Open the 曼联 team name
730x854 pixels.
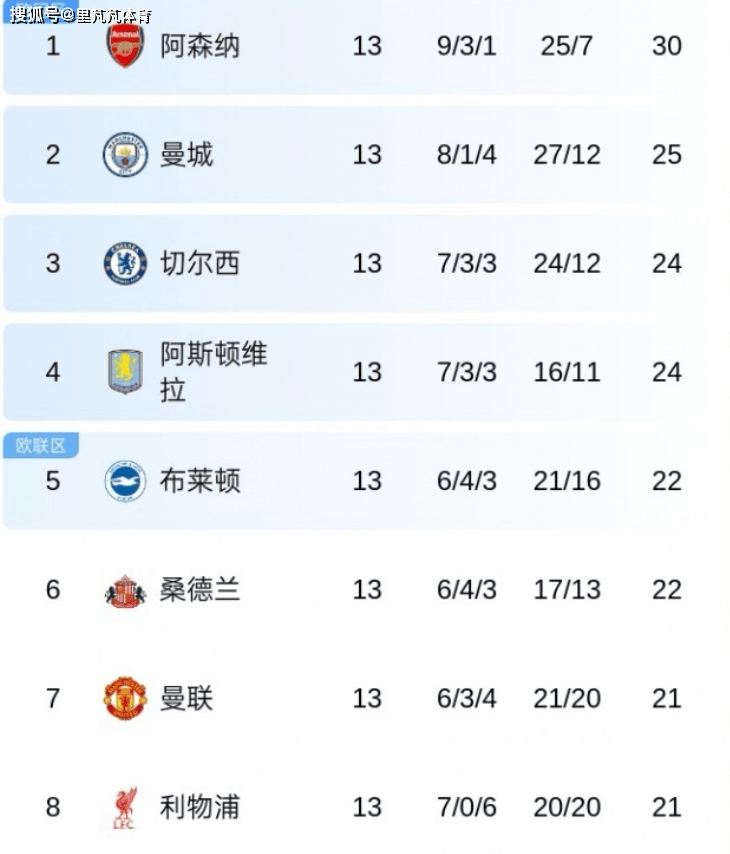coord(187,698)
